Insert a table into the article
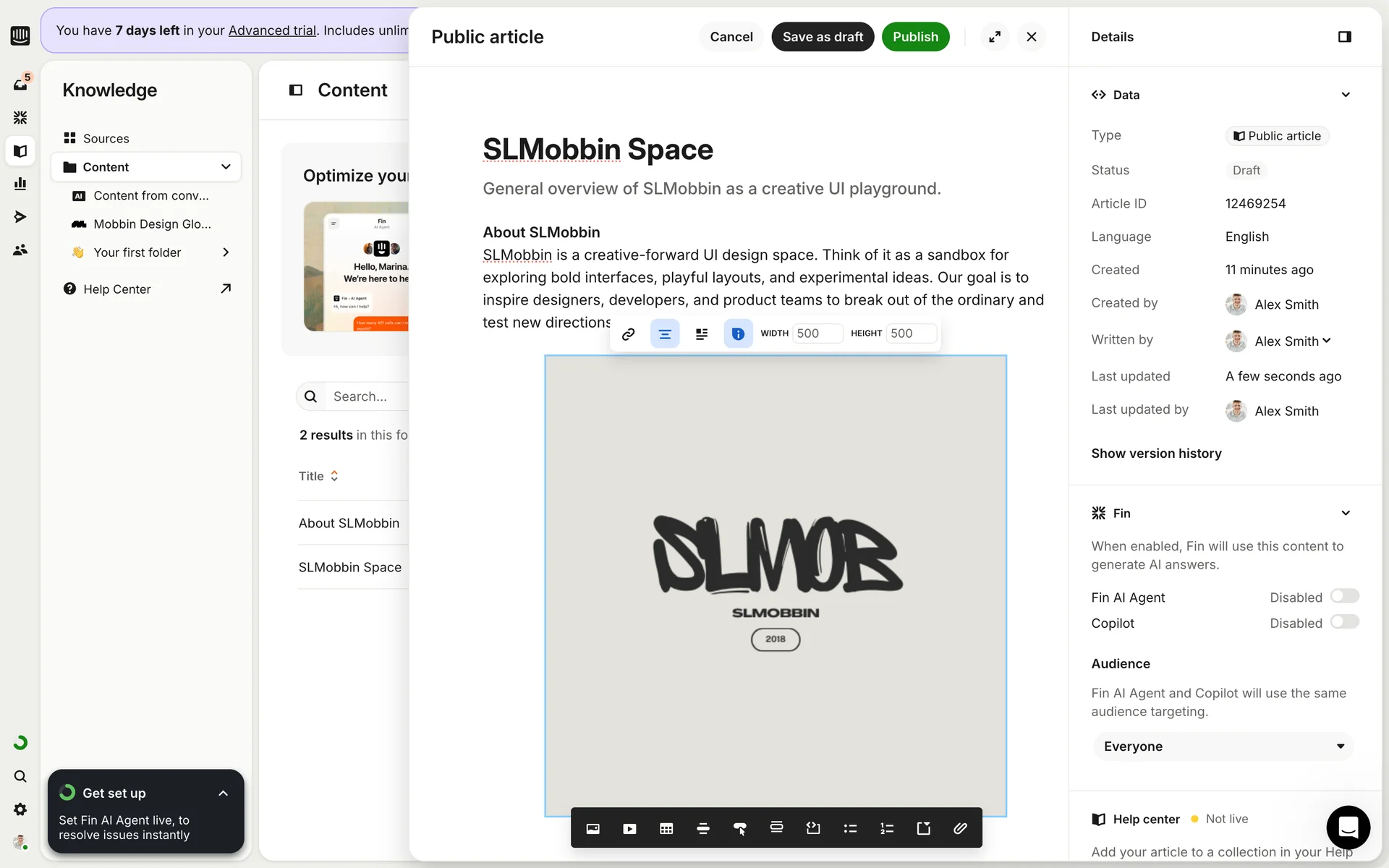Viewport: 1389px width, 868px height. tap(666, 829)
